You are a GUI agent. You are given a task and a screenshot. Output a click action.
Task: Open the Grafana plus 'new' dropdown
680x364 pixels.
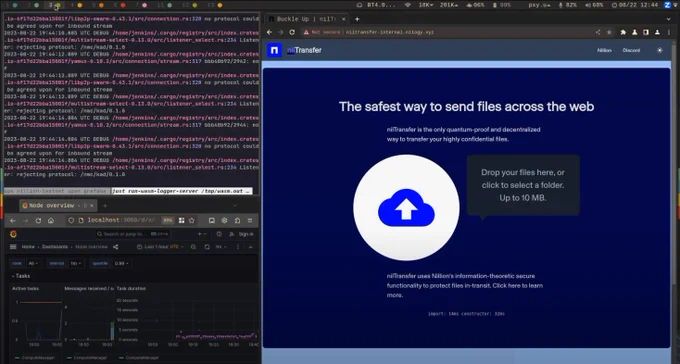click(x=202, y=234)
